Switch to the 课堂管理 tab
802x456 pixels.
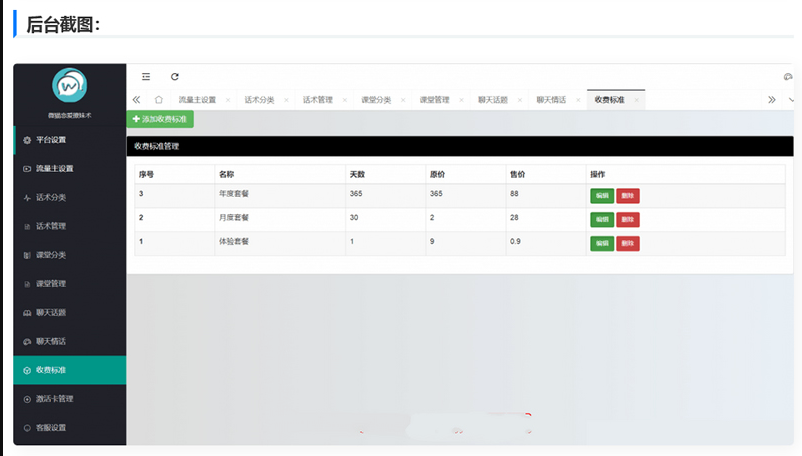pos(434,100)
